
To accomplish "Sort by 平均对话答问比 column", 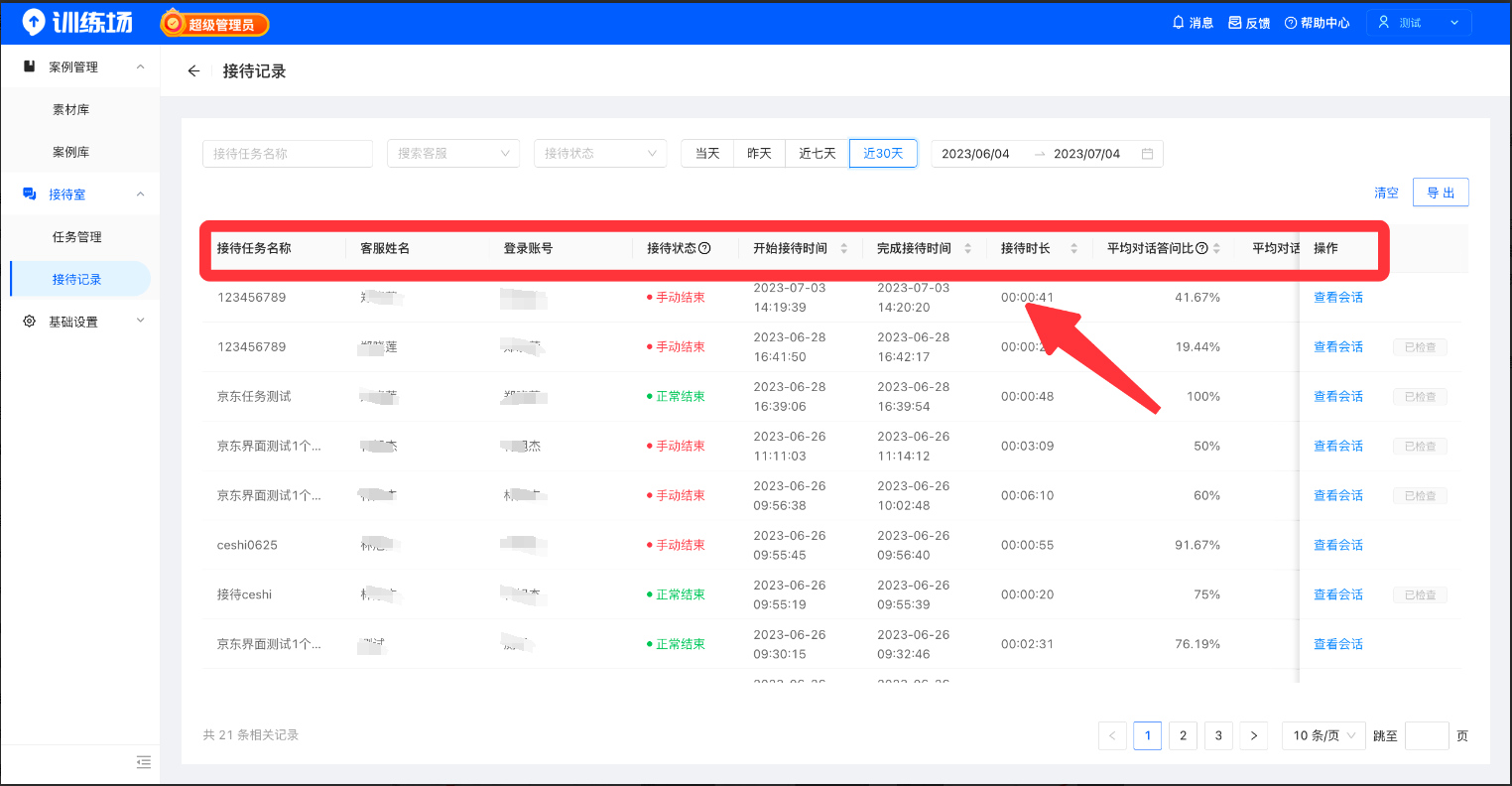I will [1217, 249].
